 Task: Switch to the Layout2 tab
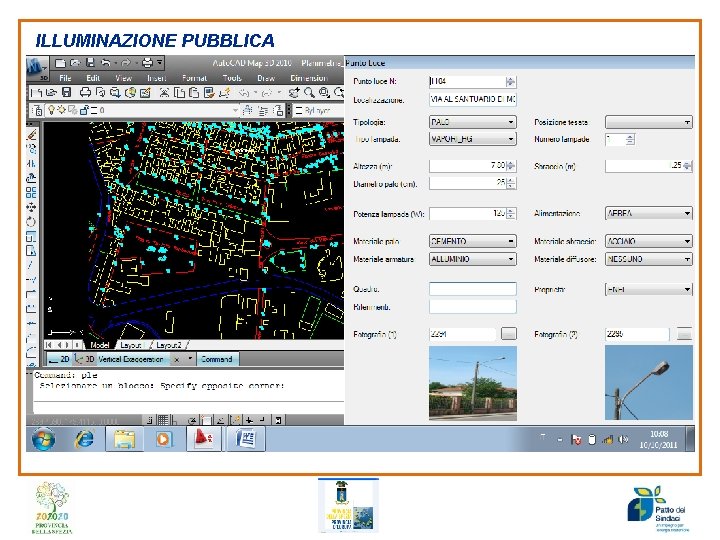(x=169, y=345)
